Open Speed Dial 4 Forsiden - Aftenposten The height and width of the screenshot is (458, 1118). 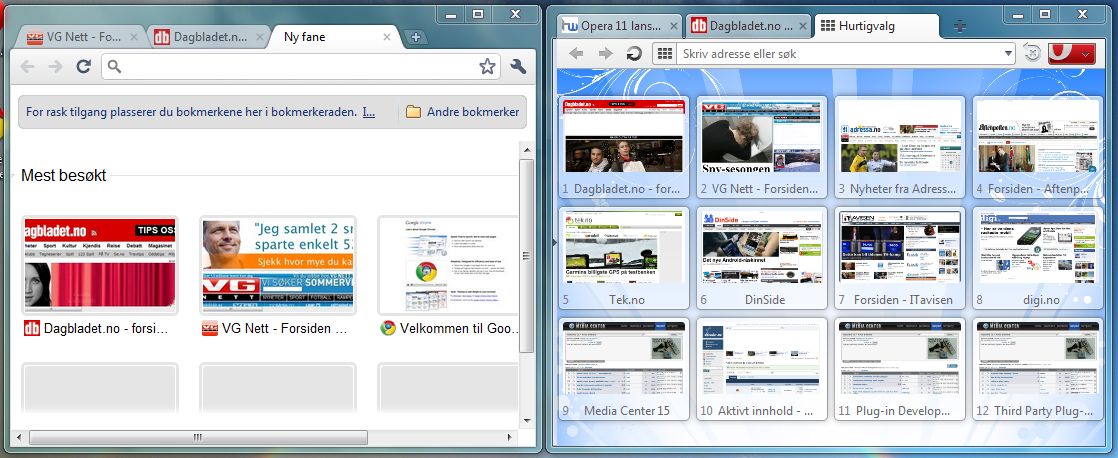pyautogui.click(x=1037, y=147)
